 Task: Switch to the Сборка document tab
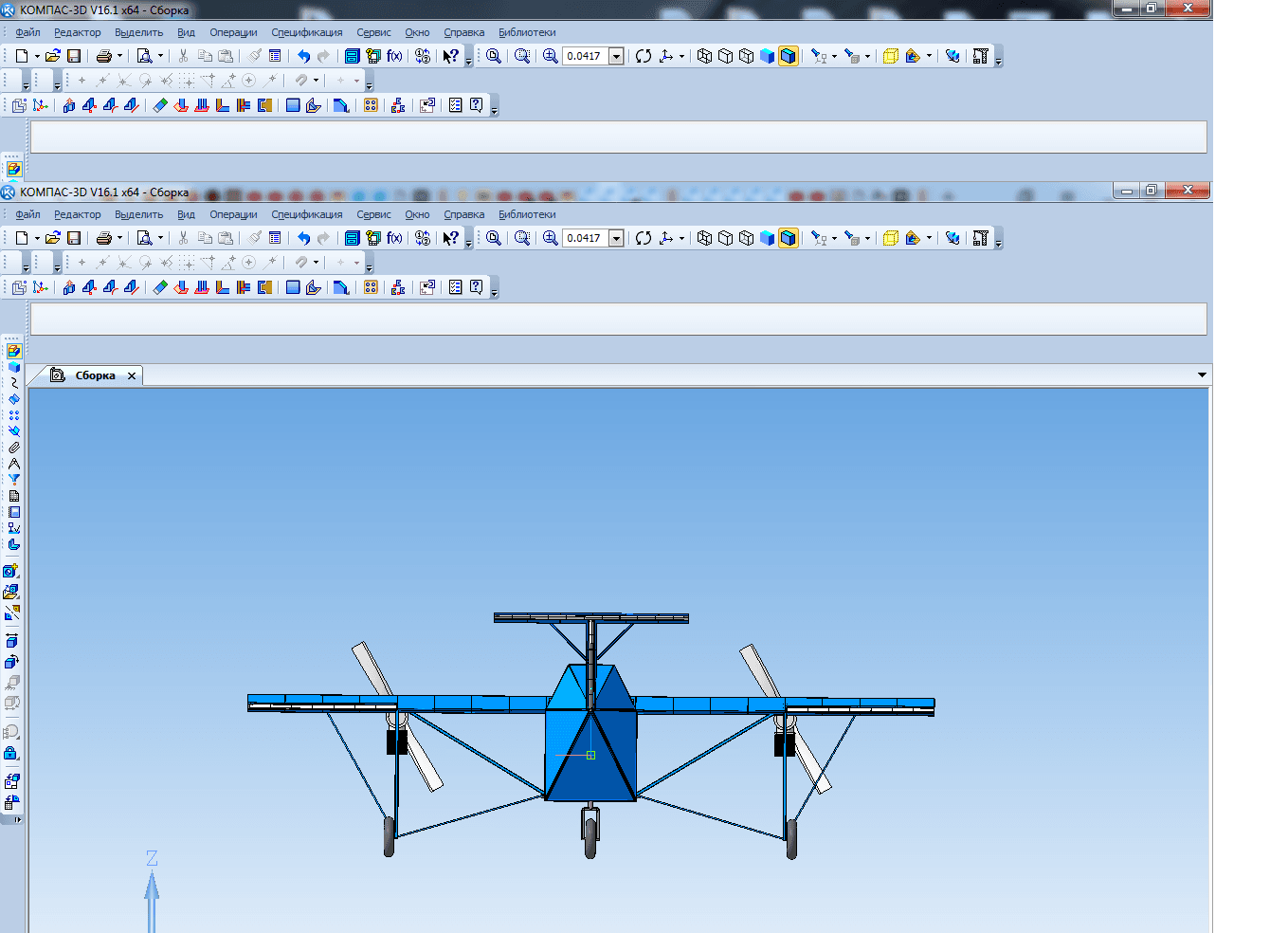(95, 375)
